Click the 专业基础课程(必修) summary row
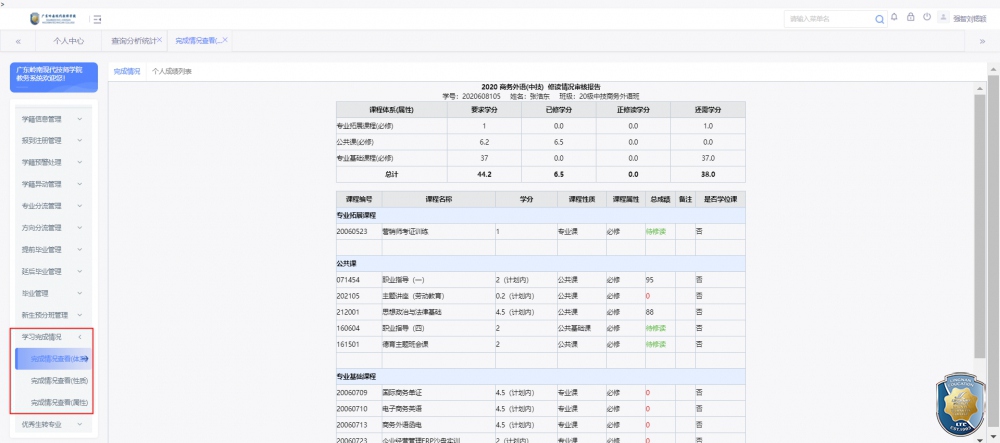This screenshot has width=1000, height=443. pyautogui.click(x=541, y=158)
